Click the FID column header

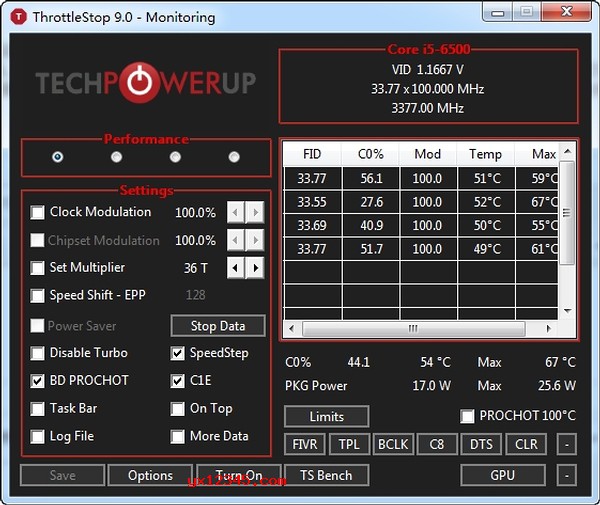click(x=312, y=154)
